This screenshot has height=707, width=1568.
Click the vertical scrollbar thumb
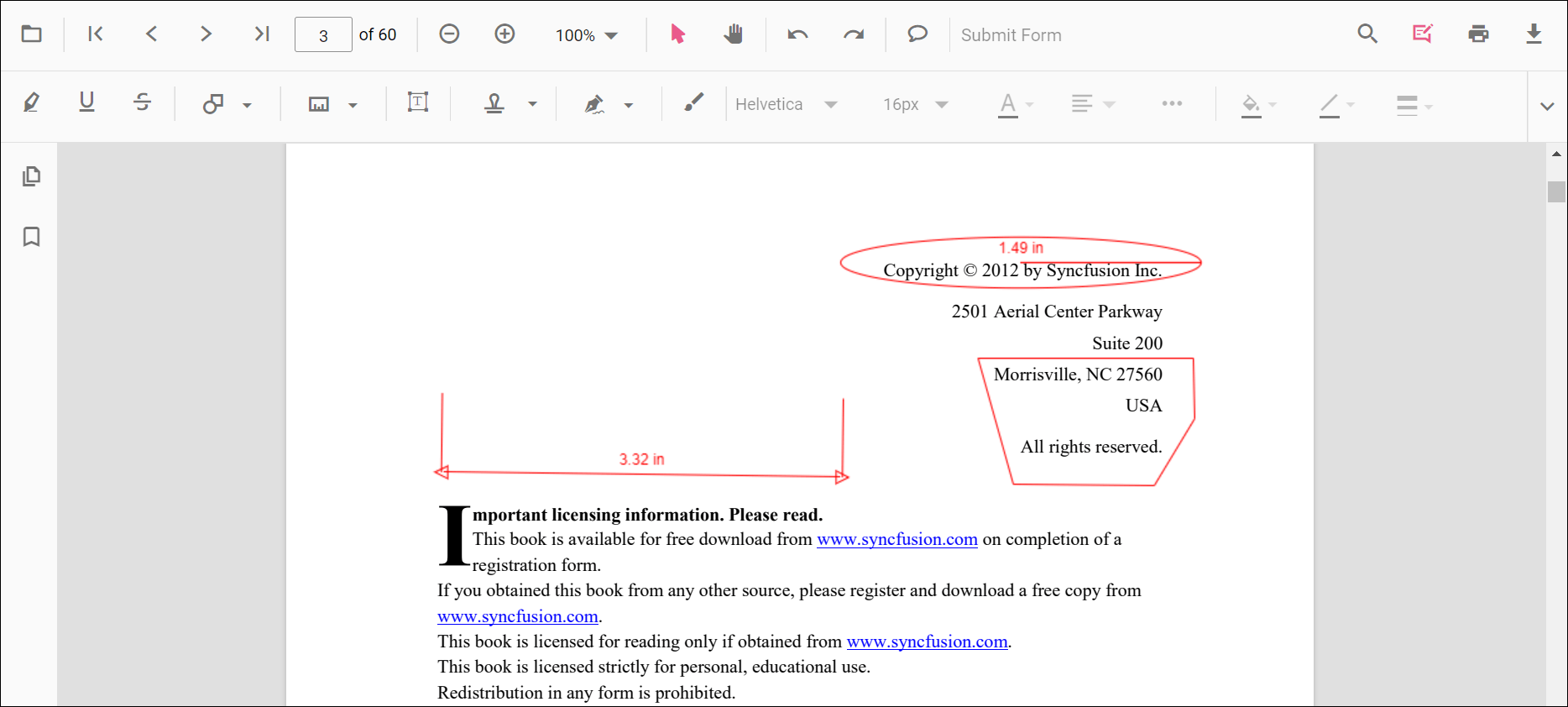coord(1556,192)
